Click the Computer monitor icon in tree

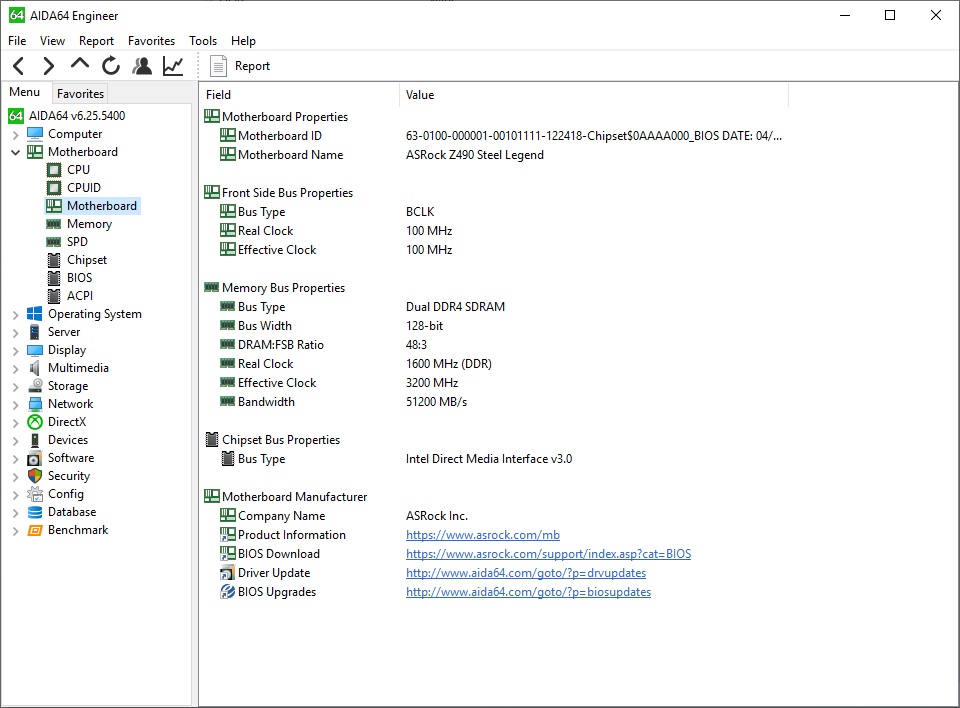[x=36, y=134]
